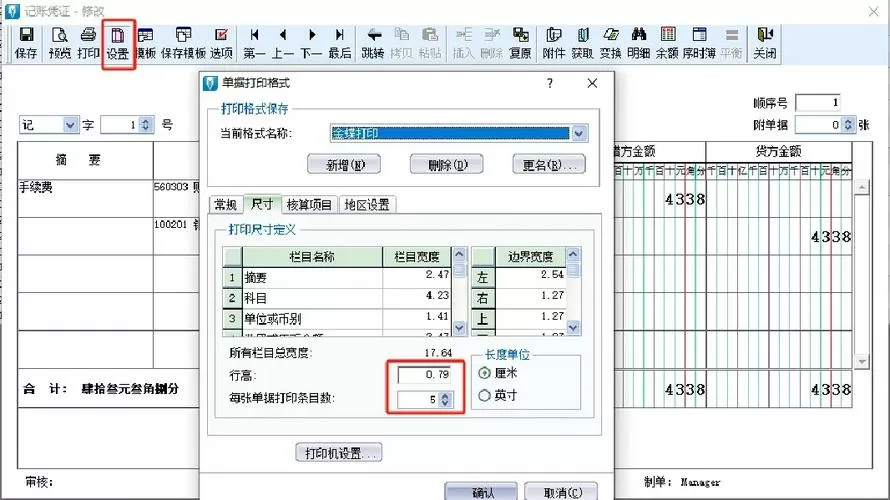
Task: Click the 删除(D) format button
Action: coord(447,165)
